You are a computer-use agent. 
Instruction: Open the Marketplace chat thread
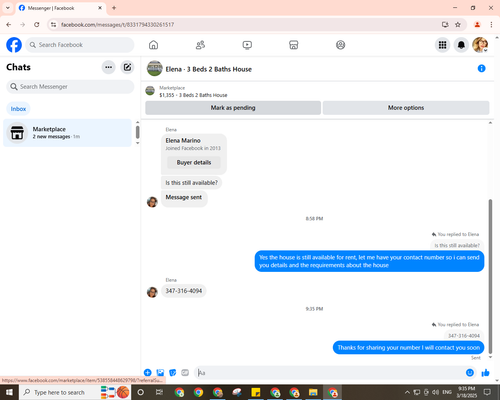(67, 133)
